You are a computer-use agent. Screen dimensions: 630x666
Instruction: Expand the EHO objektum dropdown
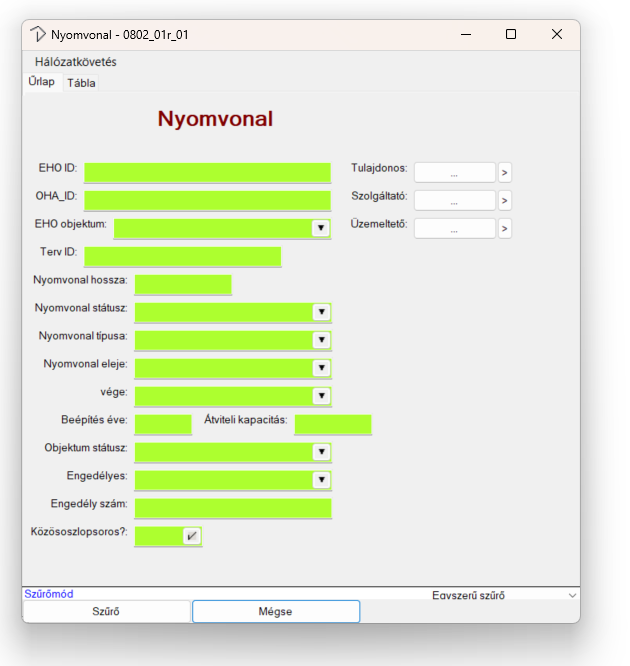coord(320,228)
